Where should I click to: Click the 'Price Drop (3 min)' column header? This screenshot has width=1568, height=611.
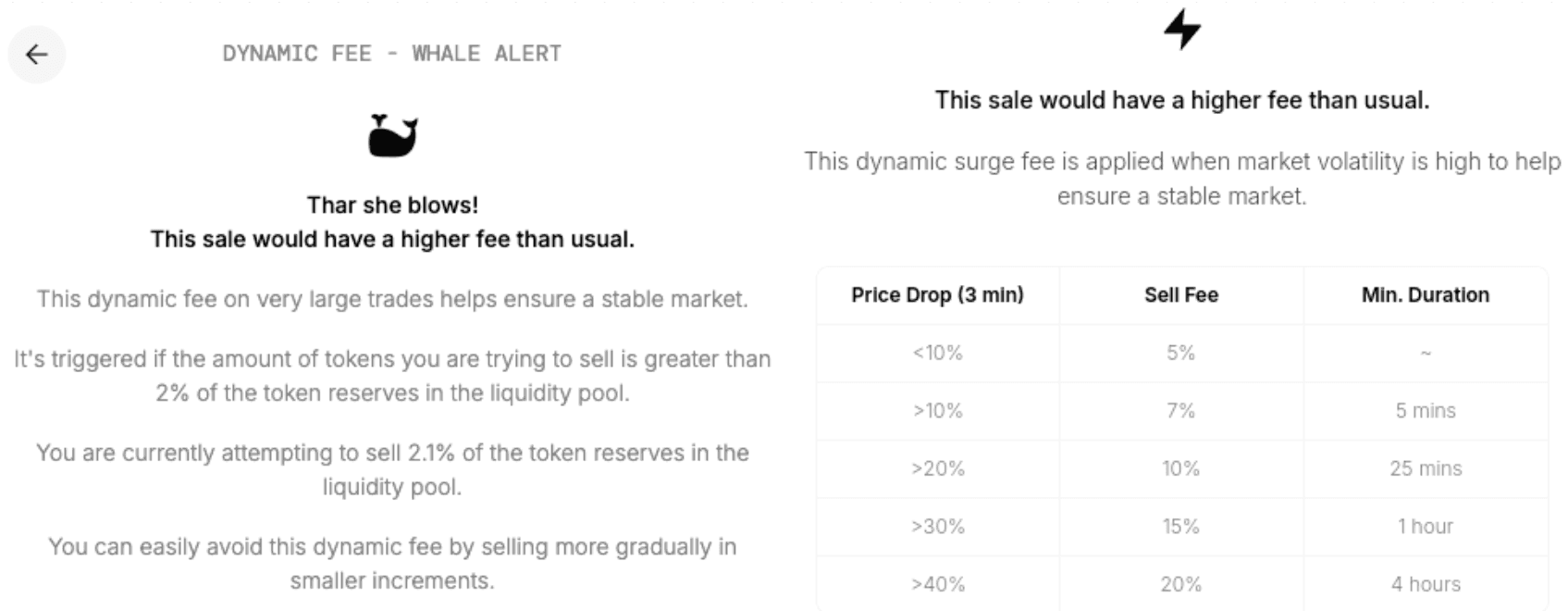pos(937,295)
